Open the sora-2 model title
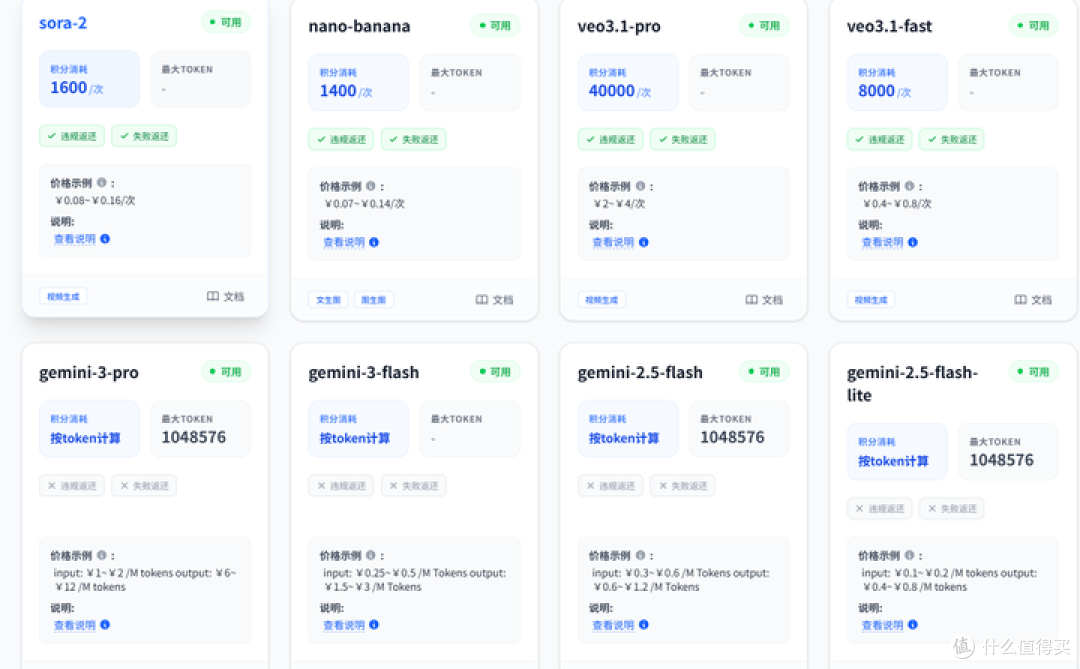Viewport: 1080px width, 669px height. coord(63,23)
